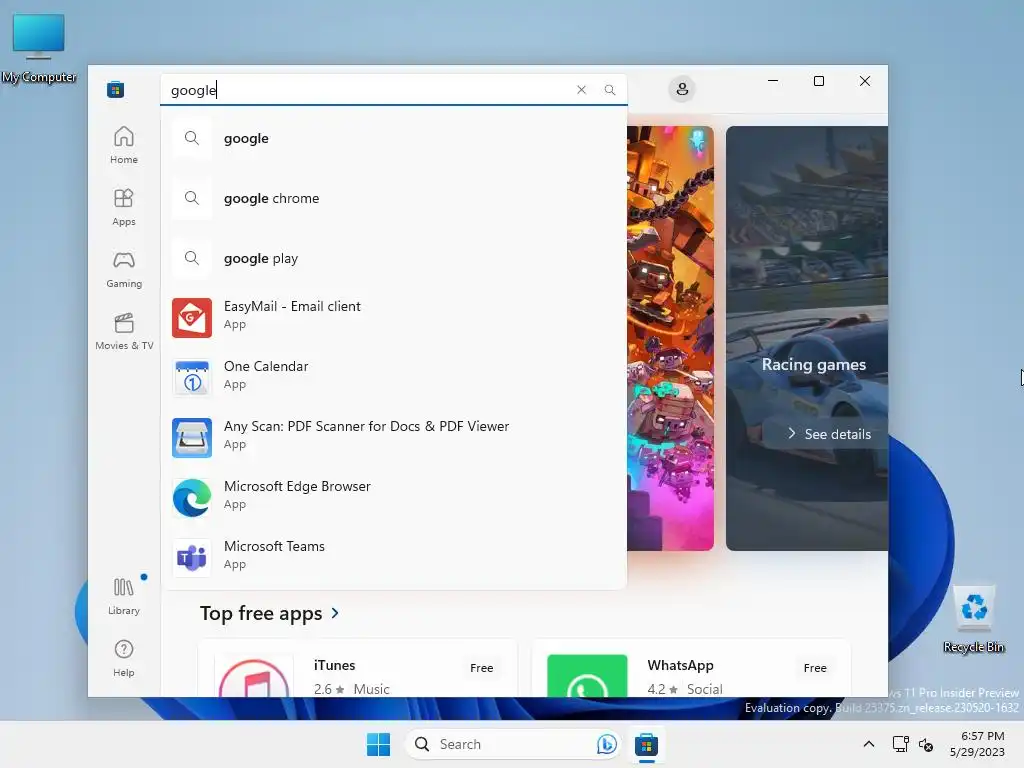
Task: Click the WhatsApp app icon
Action: tap(587, 676)
